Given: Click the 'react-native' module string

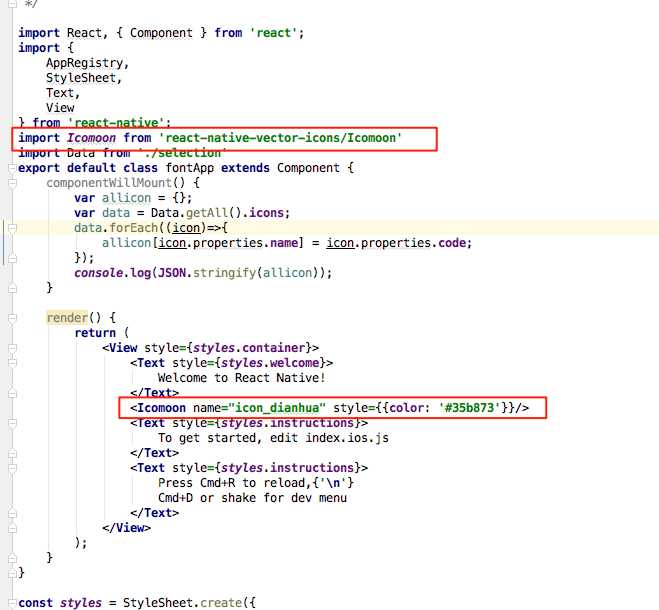Looking at the screenshot, I should [x=116, y=123].
